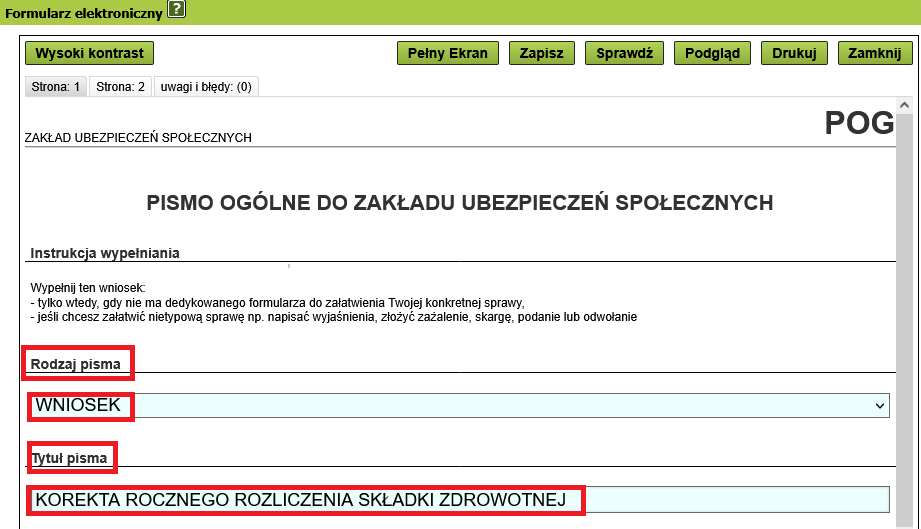This screenshot has height=529, width=921.
Task: Close the form with Zamknij
Action: coord(875,53)
